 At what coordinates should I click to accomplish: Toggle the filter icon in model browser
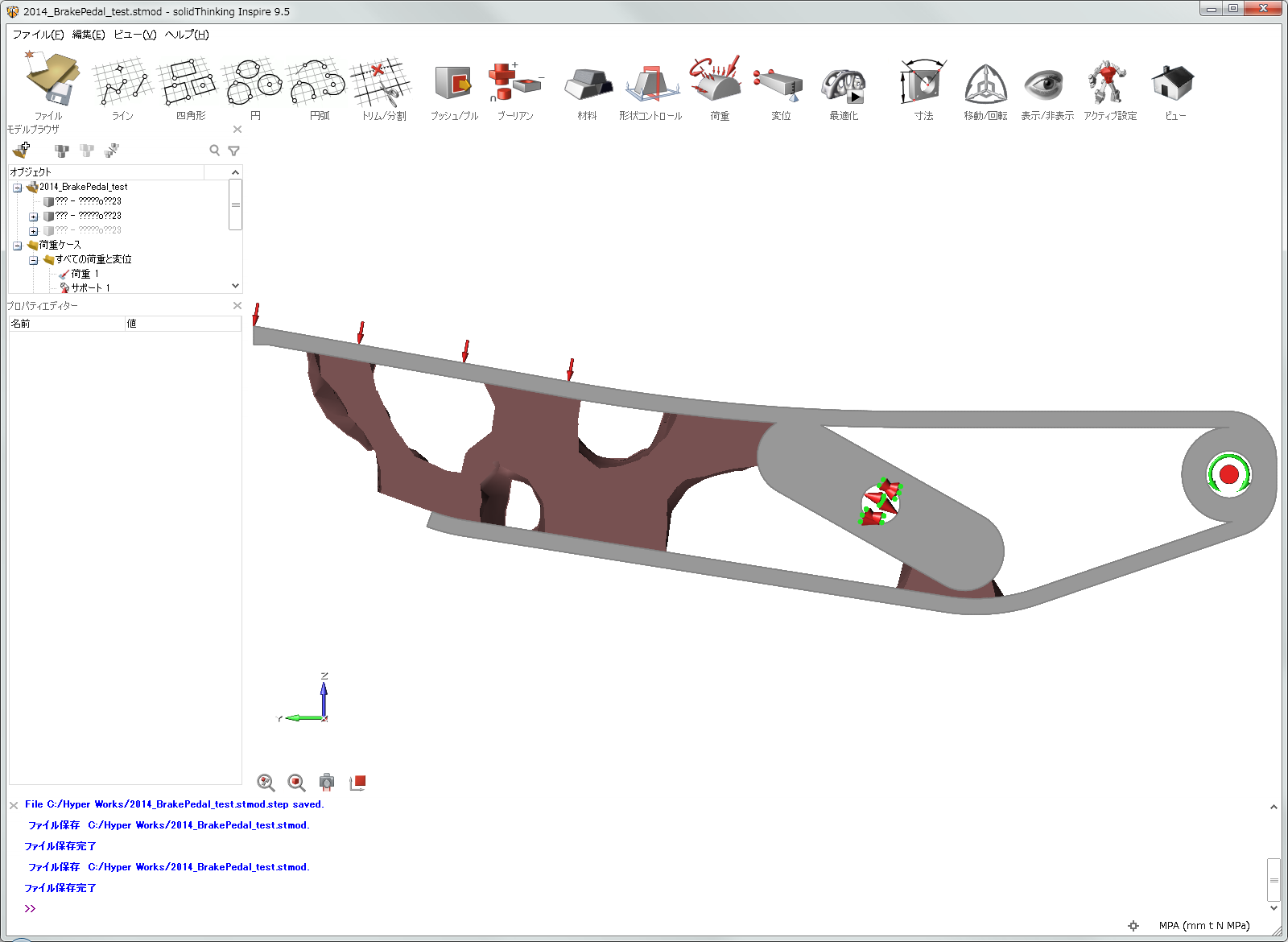(x=234, y=151)
